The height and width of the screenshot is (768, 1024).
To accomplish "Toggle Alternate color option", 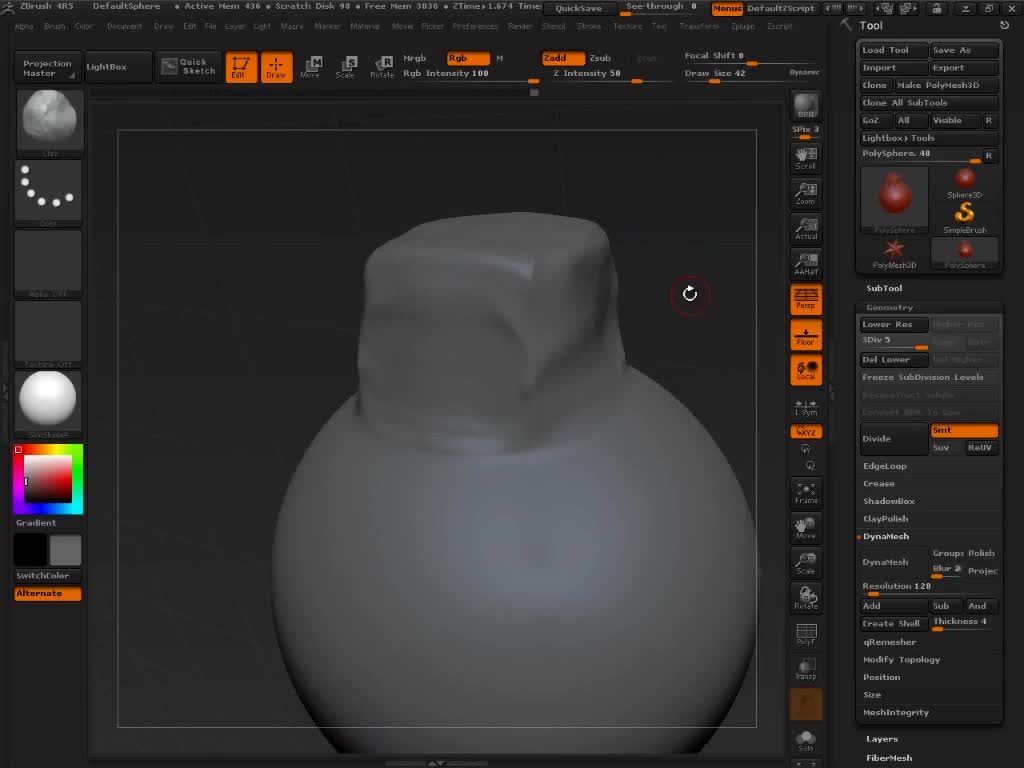I will click(x=48, y=594).
